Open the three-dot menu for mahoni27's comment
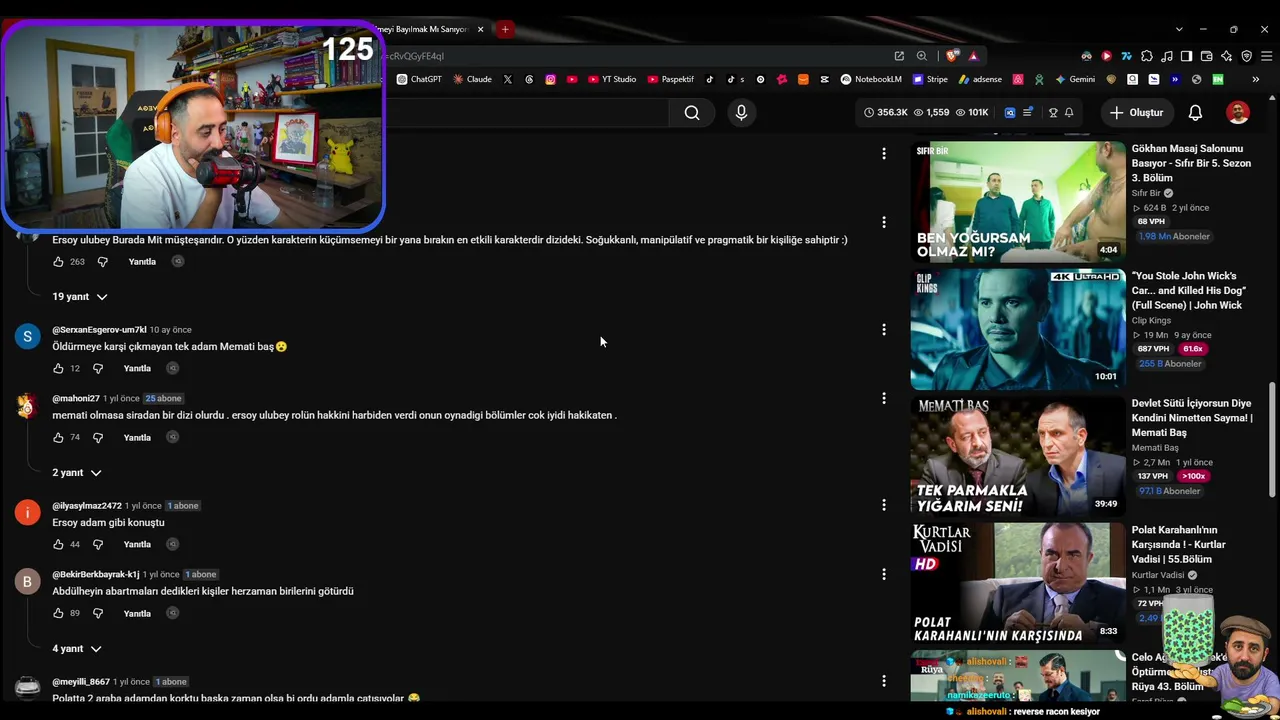This screenshot has height=720, width=1280. (x=883, y=398)
